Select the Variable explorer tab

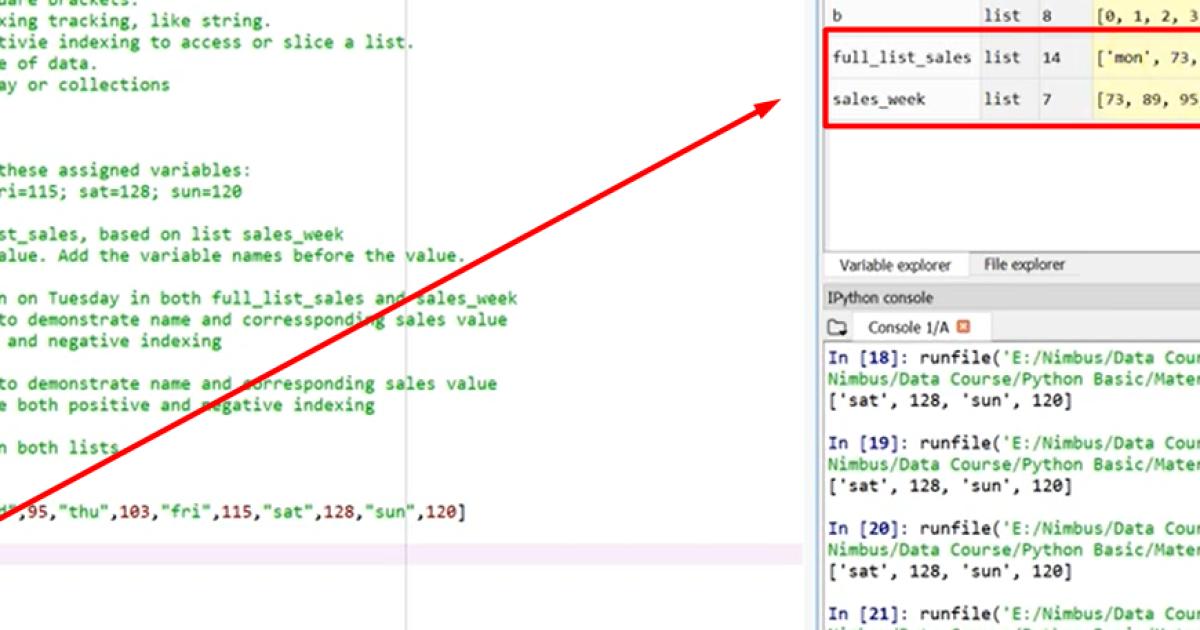[x=893, y=264]
